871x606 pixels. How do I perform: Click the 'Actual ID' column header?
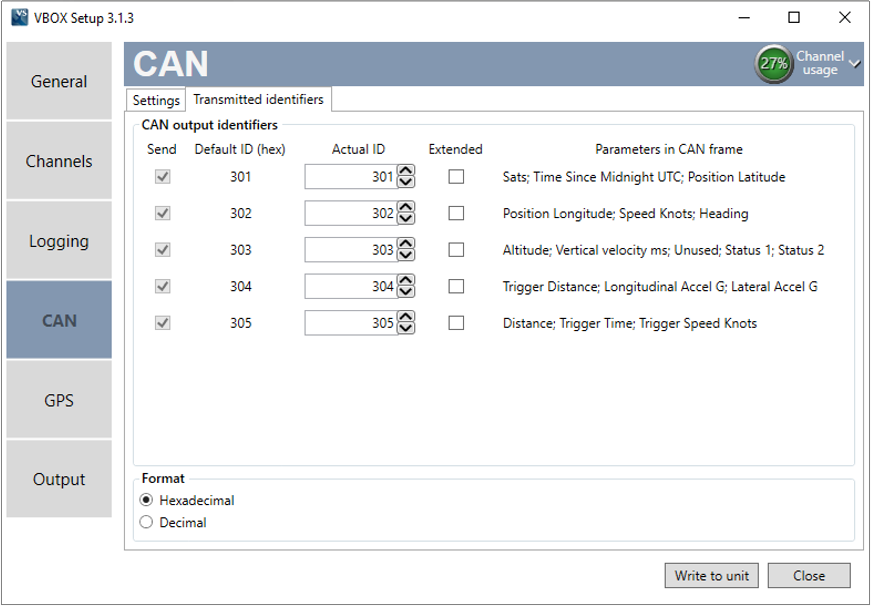[358, 149]
